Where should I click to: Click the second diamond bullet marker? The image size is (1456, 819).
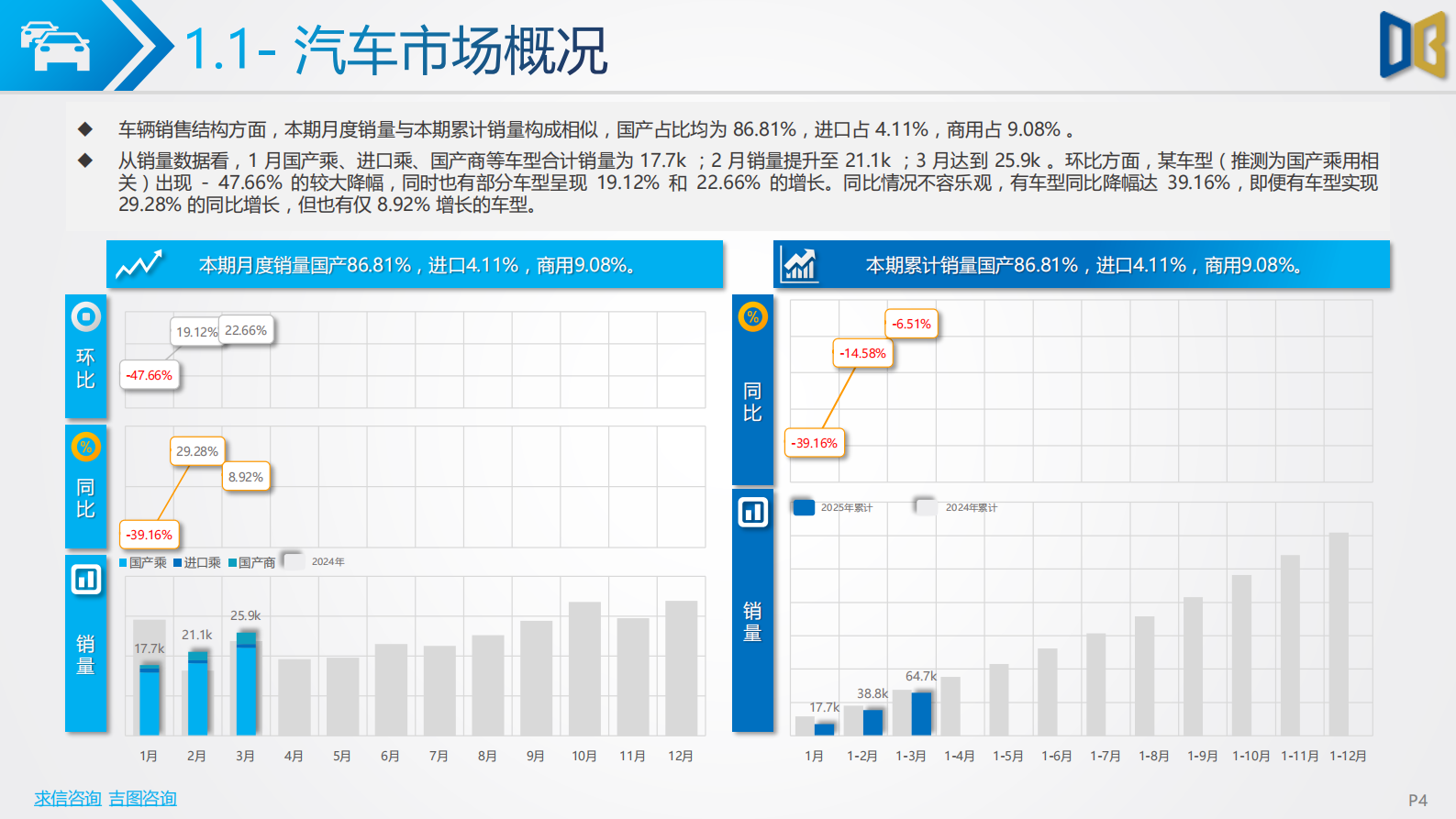(85, 160)
